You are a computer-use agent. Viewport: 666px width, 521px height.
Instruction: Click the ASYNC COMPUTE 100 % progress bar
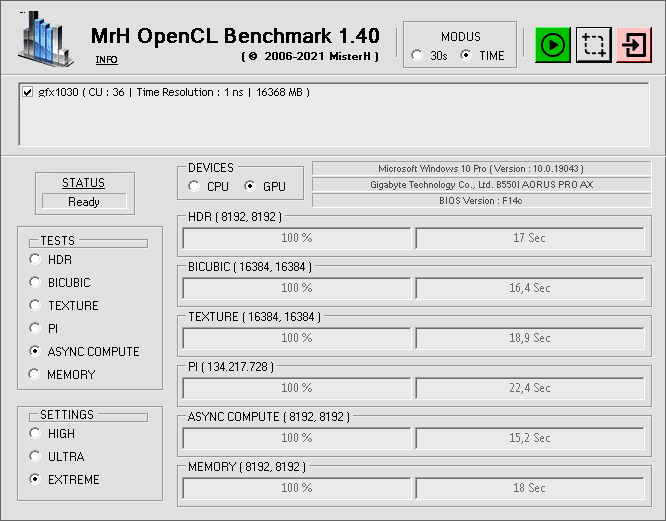click(296, 438)
